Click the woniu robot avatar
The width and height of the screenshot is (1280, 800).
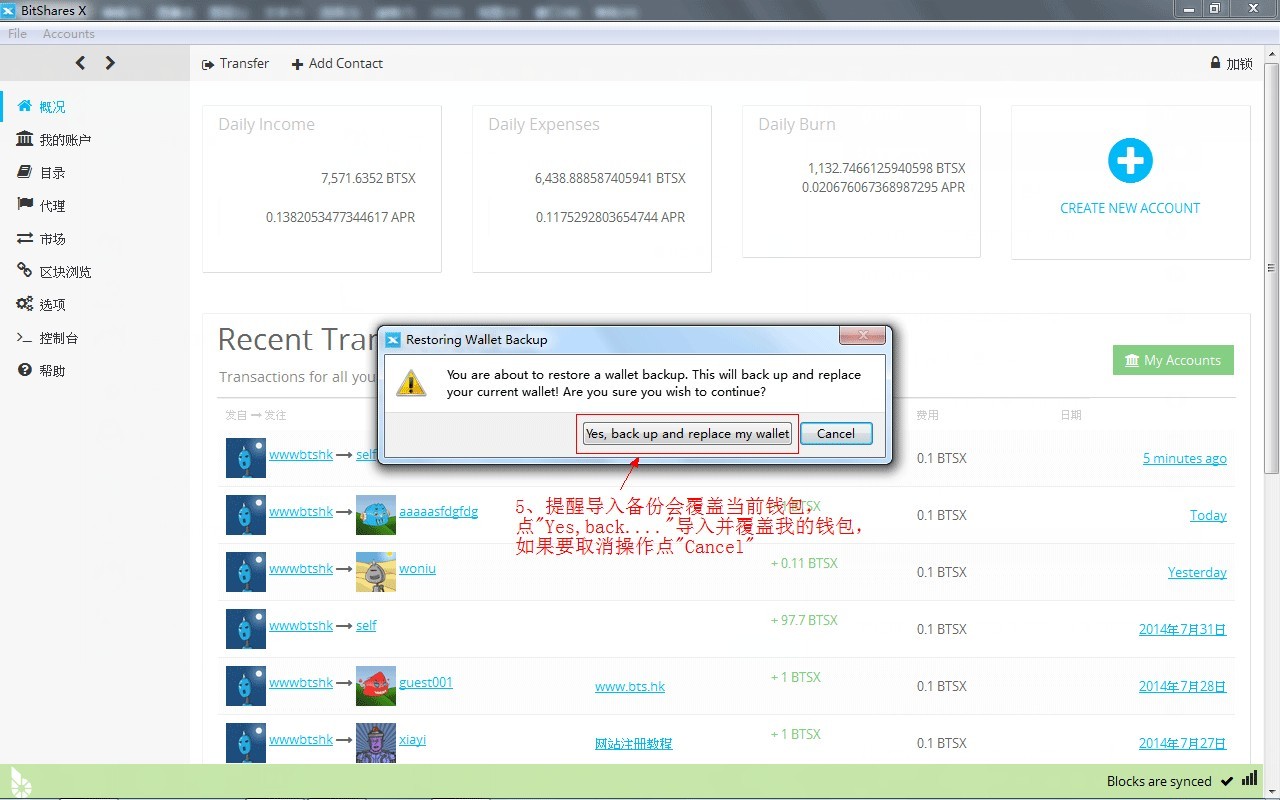click(x=376, y=572)
